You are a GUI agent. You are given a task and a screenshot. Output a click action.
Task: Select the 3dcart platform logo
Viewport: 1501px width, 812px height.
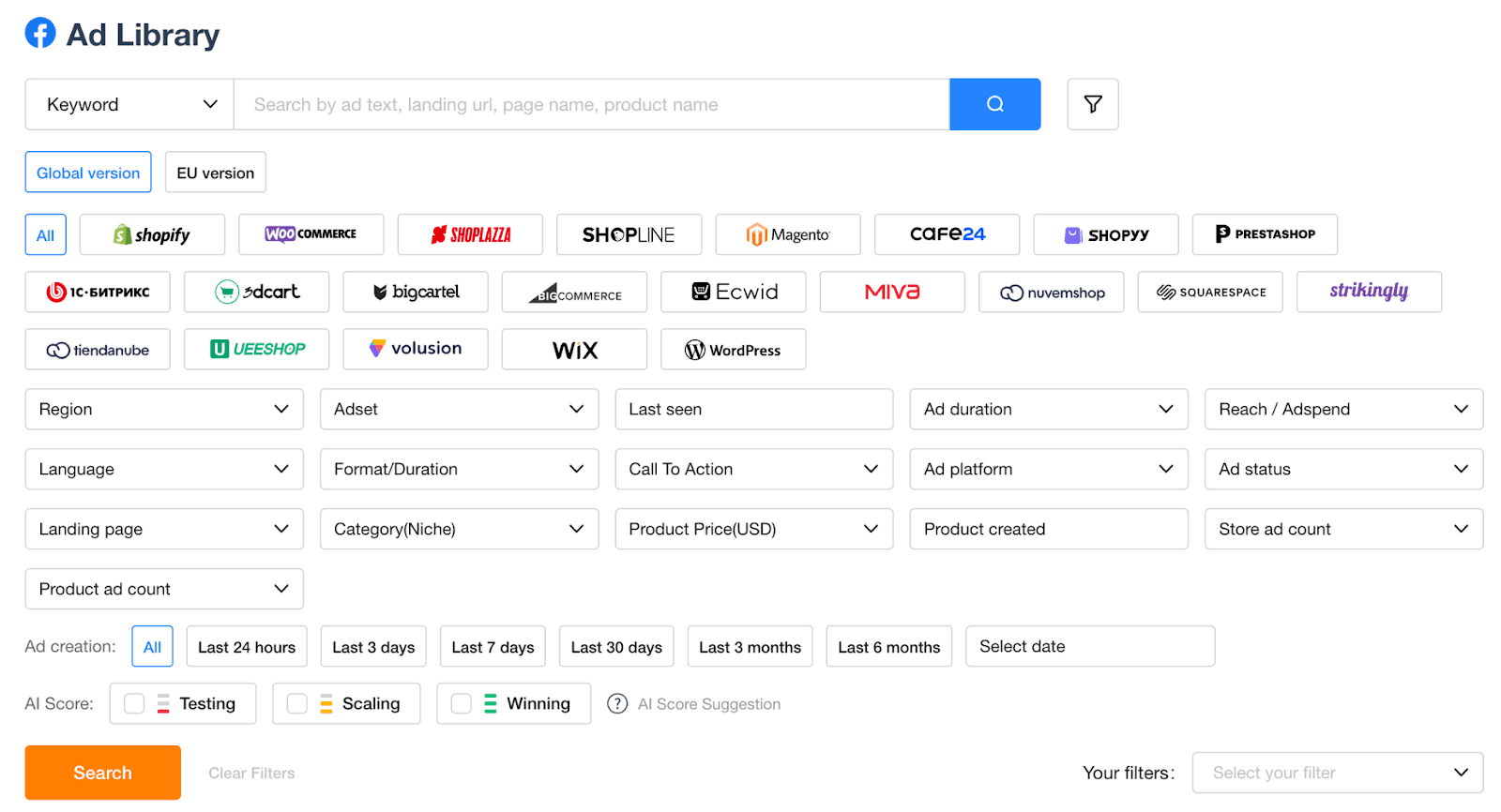coord(256,292)
